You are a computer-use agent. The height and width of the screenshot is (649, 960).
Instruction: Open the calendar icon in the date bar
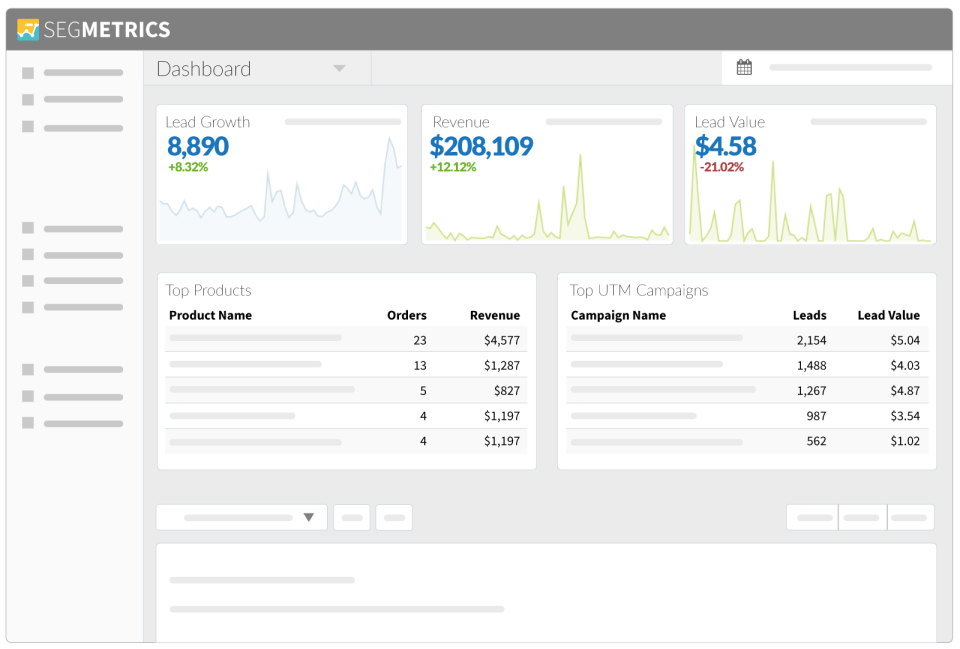[x=744, y=66]
